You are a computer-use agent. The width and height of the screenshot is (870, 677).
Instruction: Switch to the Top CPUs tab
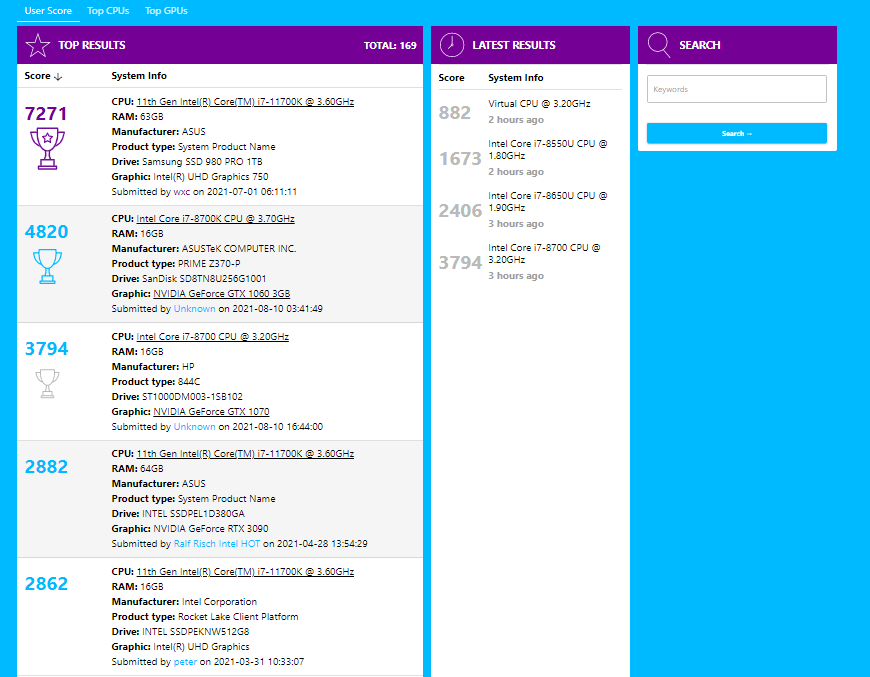pyautogui.click(x=108, y=11)
